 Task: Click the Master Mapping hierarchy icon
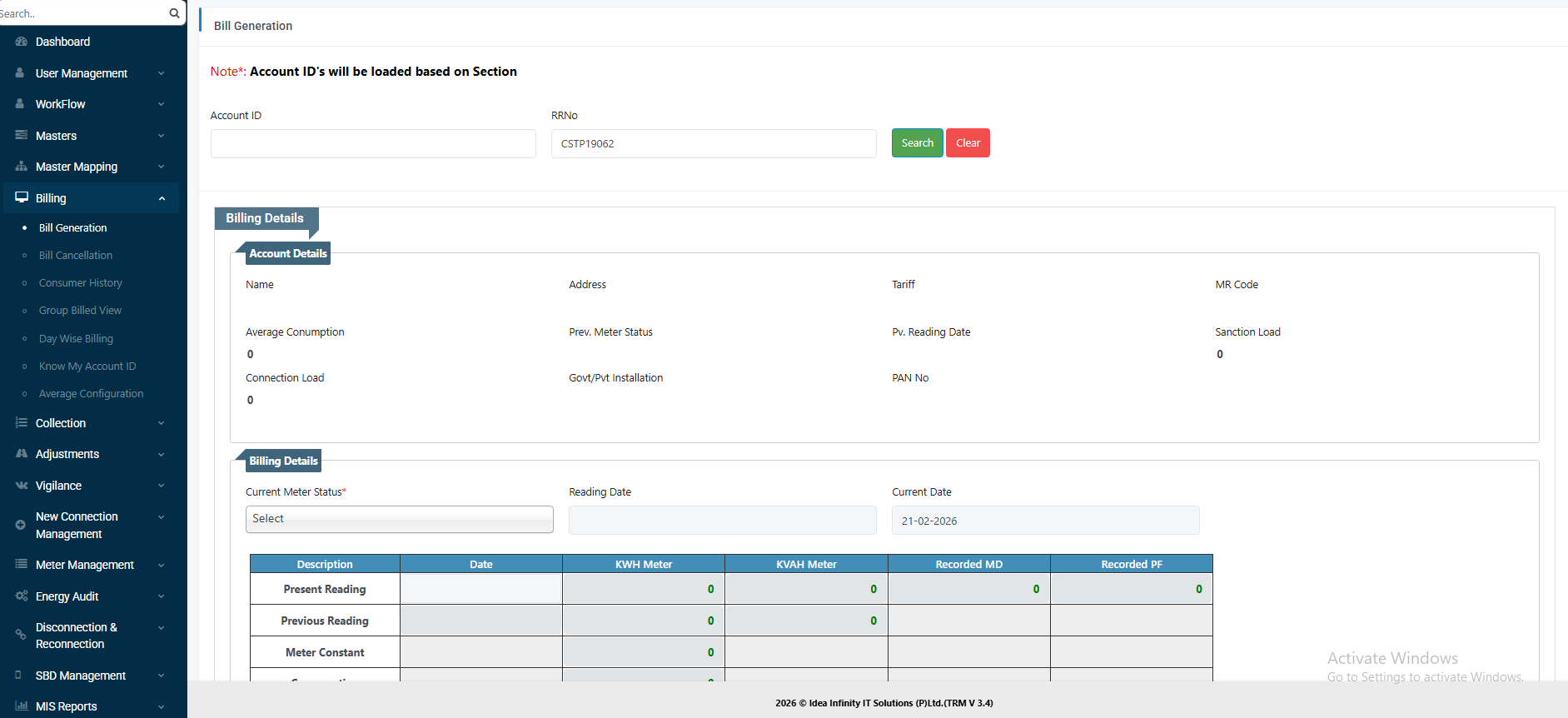(22, 167)
